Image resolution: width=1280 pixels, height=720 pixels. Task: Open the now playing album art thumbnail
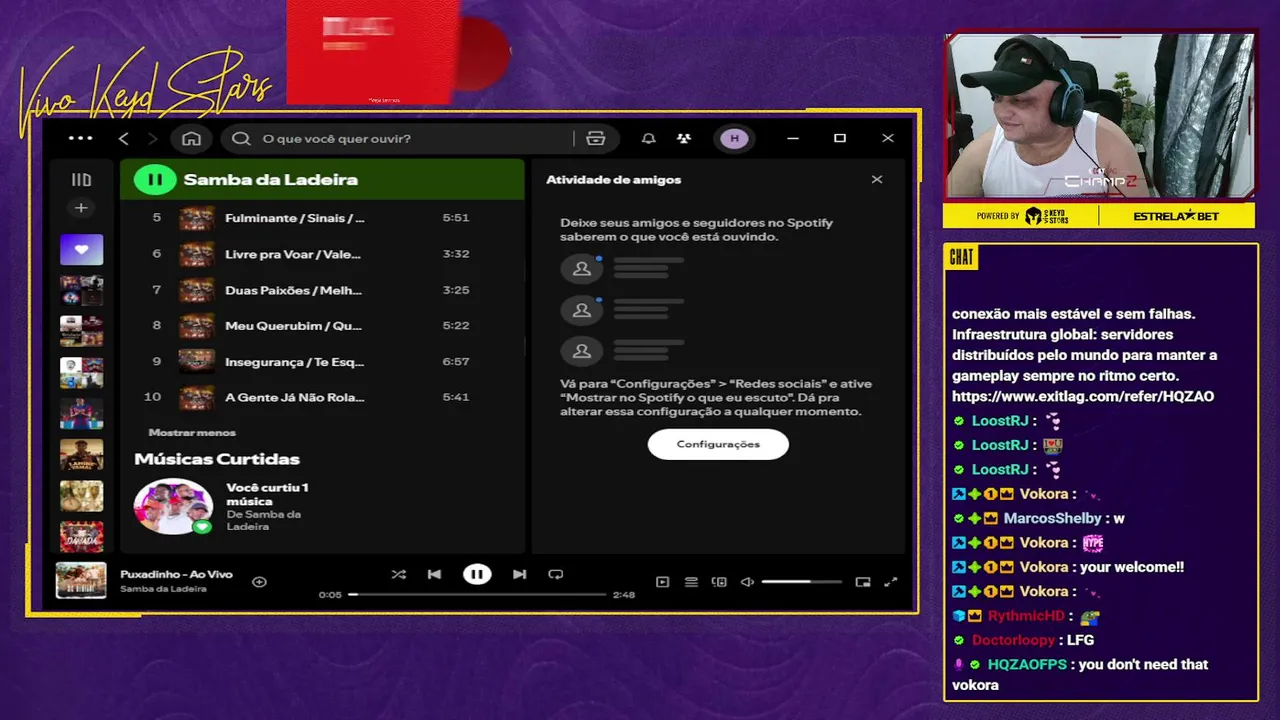(x=81, y=581)
